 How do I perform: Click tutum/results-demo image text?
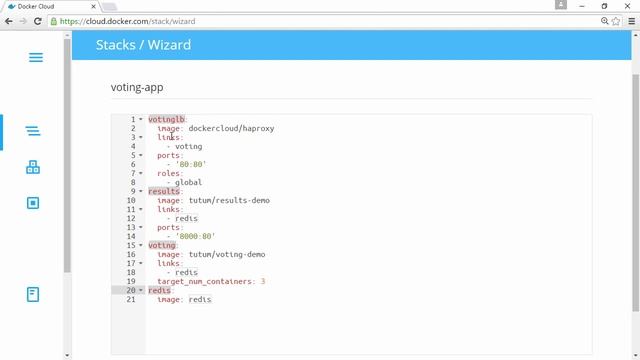coord(229,200)
